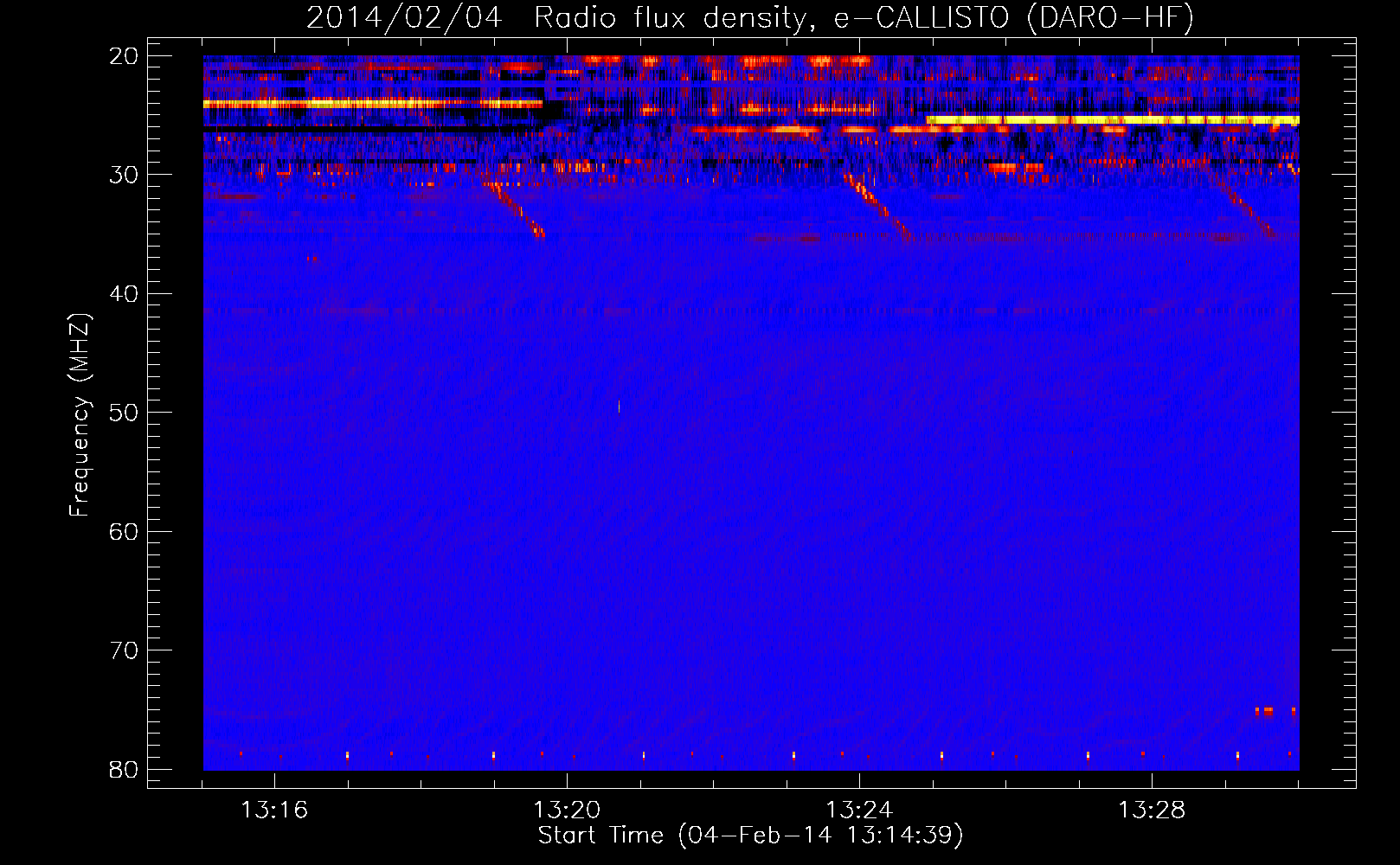
Task: Click the "Frequency (MHZ)" axis label
Action: click(x=80, y=415)
